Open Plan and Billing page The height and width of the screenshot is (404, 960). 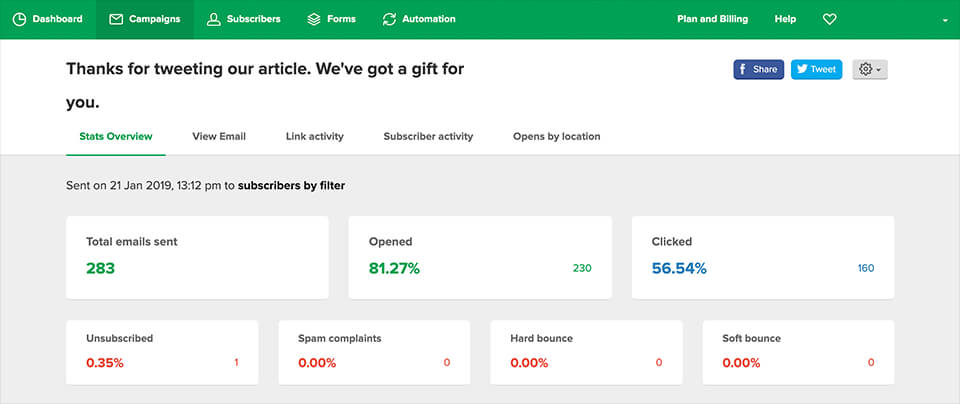(712, 19)
